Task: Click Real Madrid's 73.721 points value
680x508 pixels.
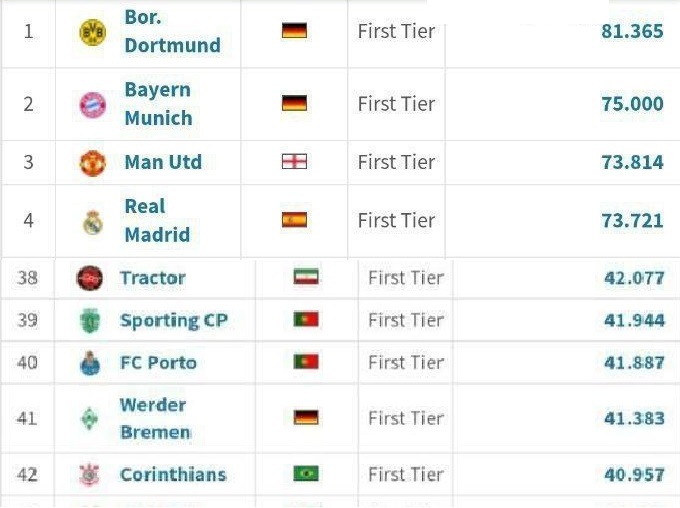Action: pyautogui.click(x=632, y=220)
